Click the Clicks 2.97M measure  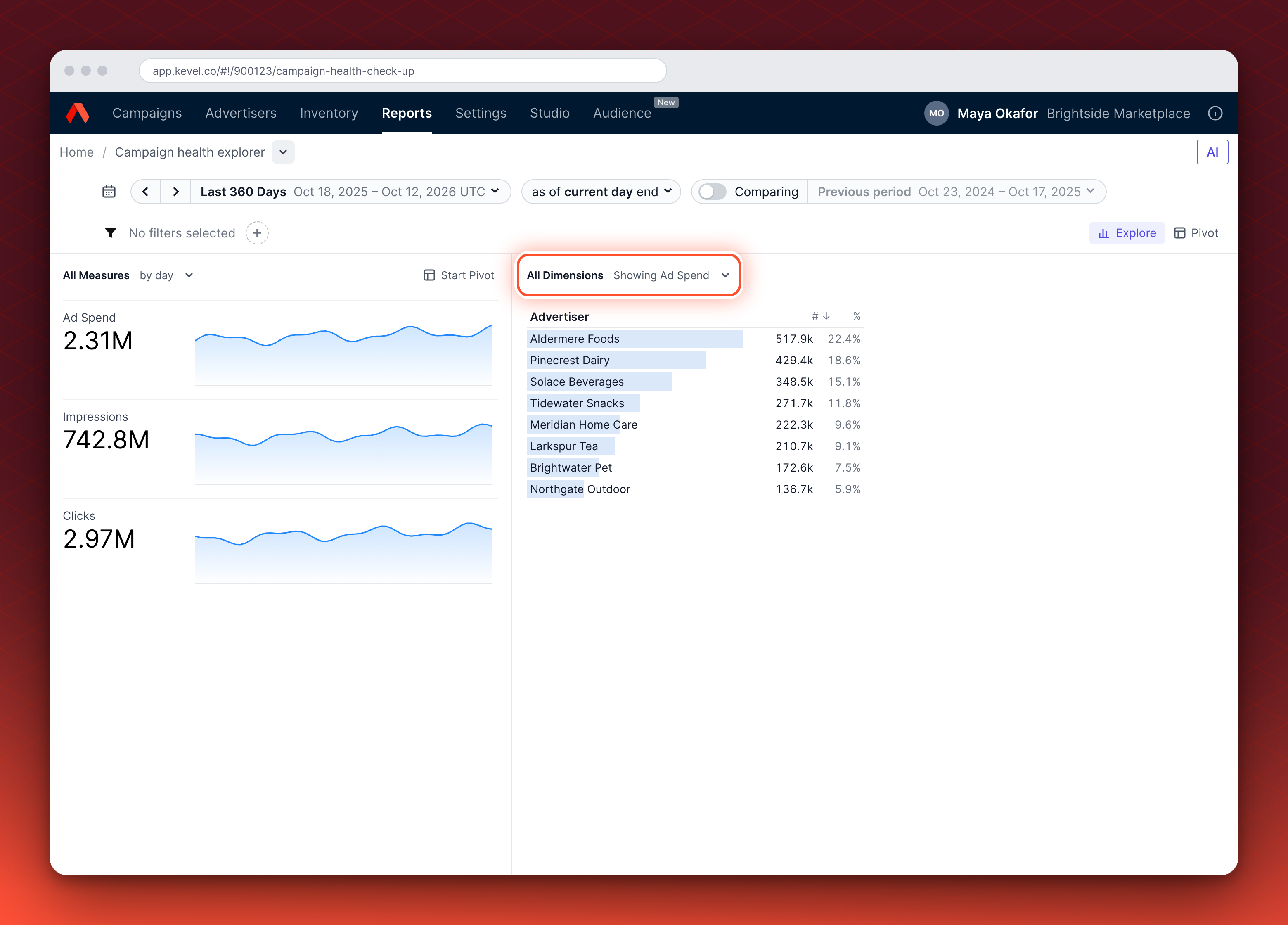coord(99,531)
